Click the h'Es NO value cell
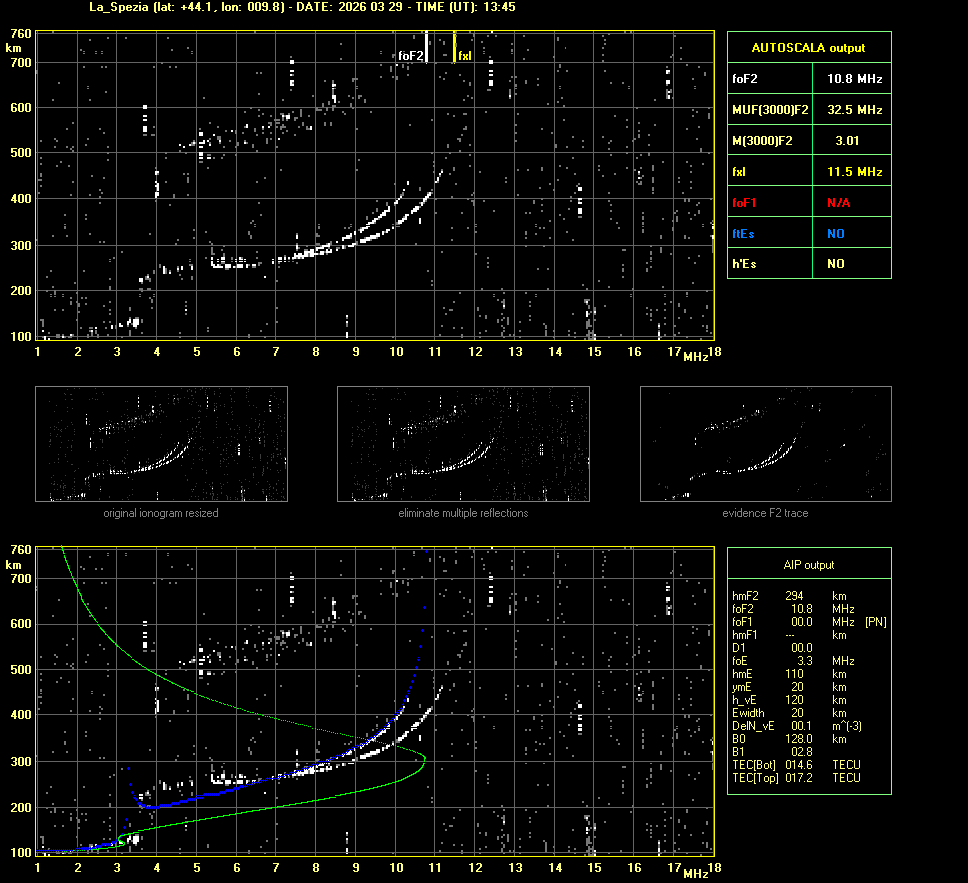This screenshot has width=968, height=883. click(835, 264)
